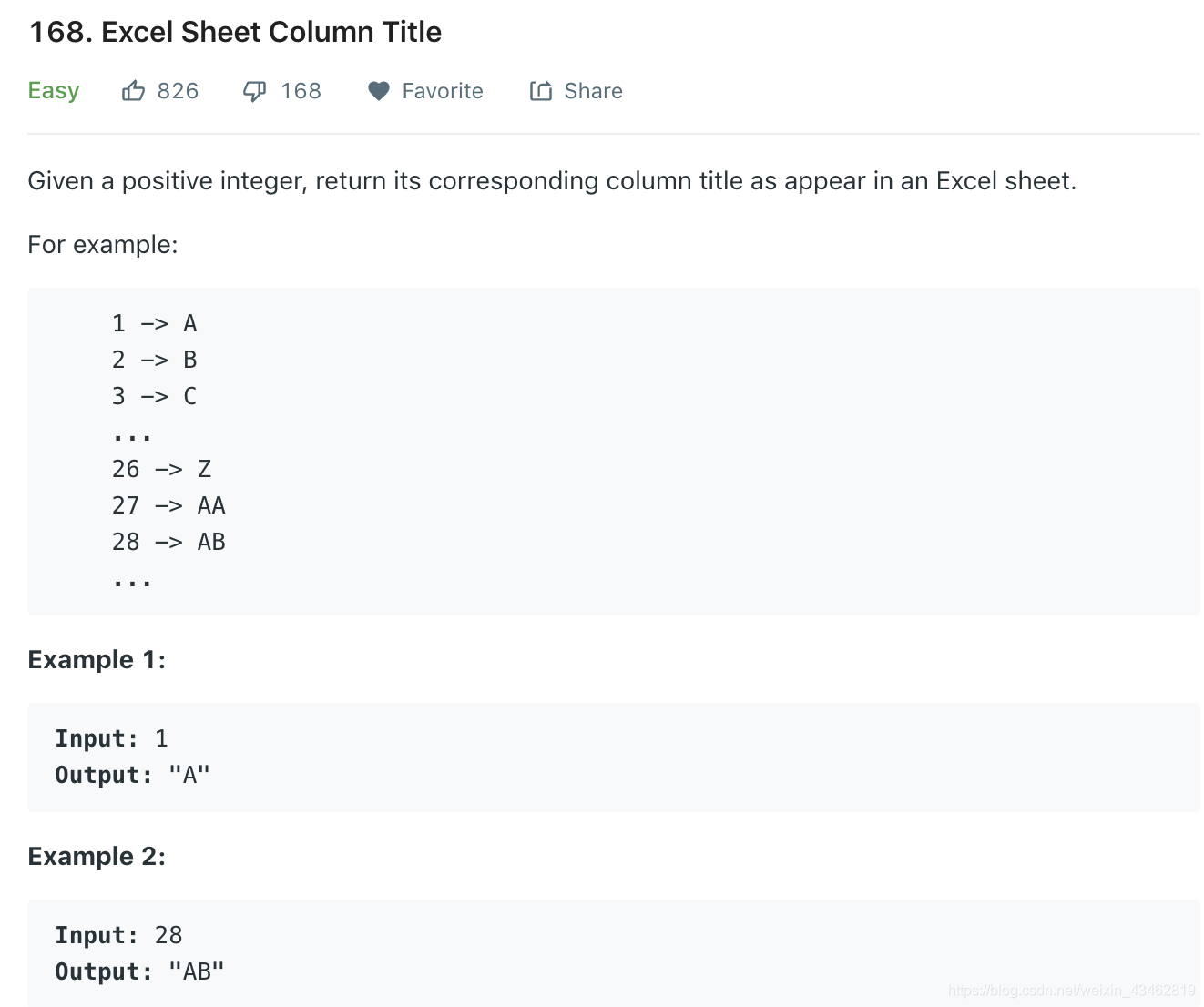
Task: Click the "For example:" text
Action: 103,245
